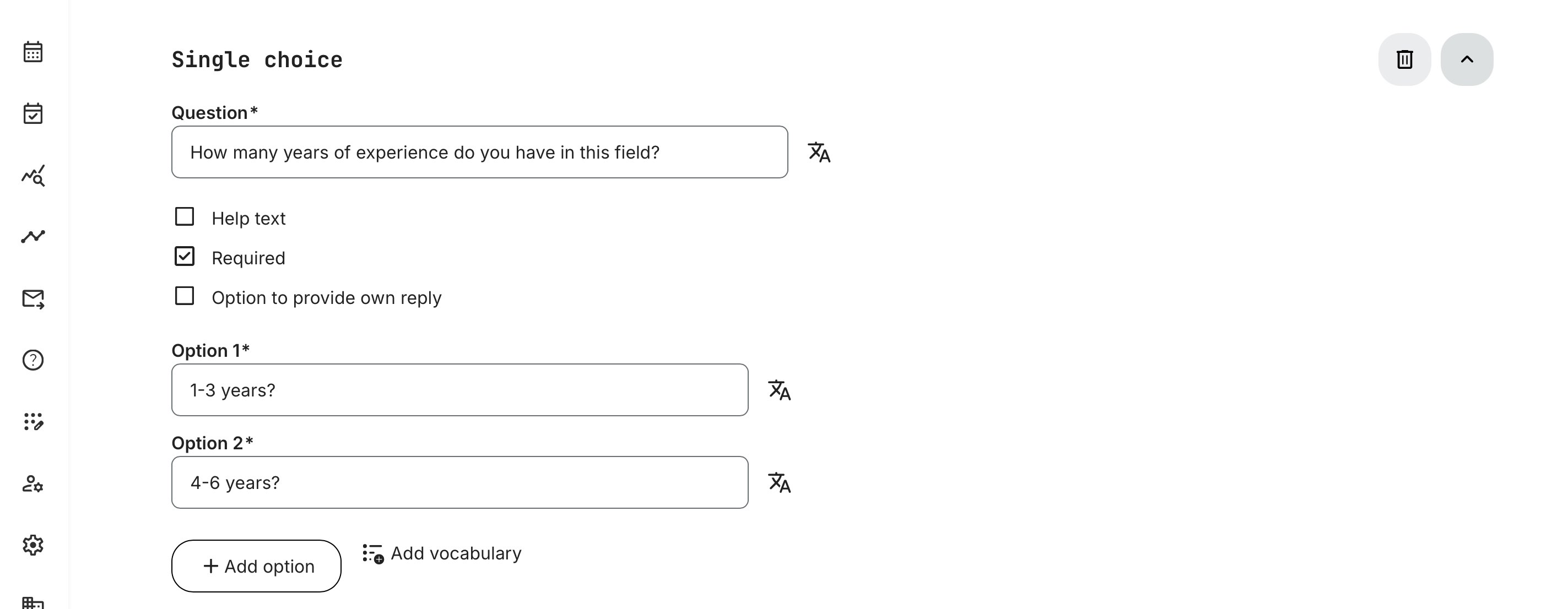The width and height of the screenshot is (1568, 609).
Task: Click the gear settings sidebar icon
Action: pos(33,545)
